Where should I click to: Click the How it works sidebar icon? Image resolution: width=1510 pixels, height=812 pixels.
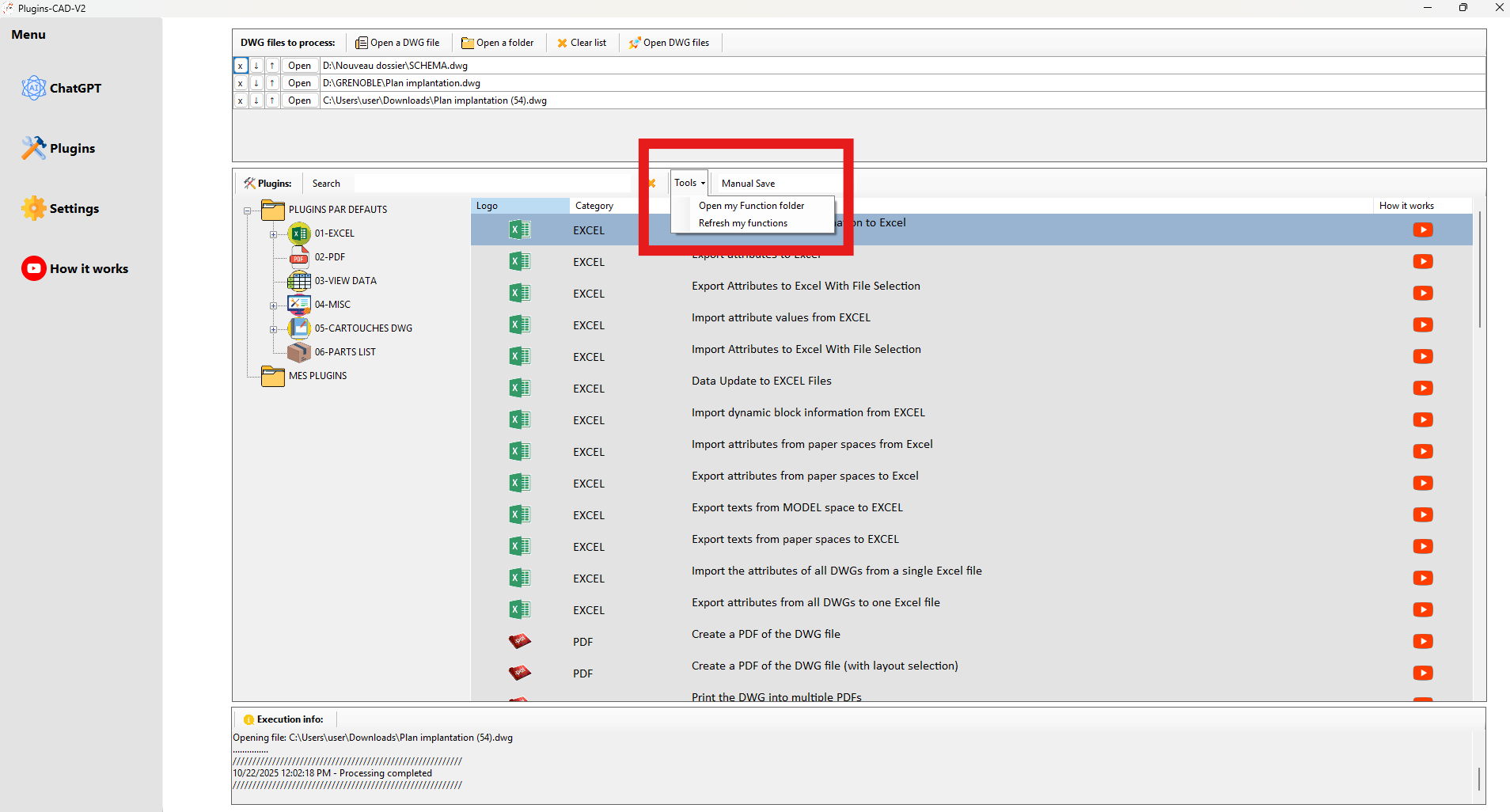tap(34, 268)
